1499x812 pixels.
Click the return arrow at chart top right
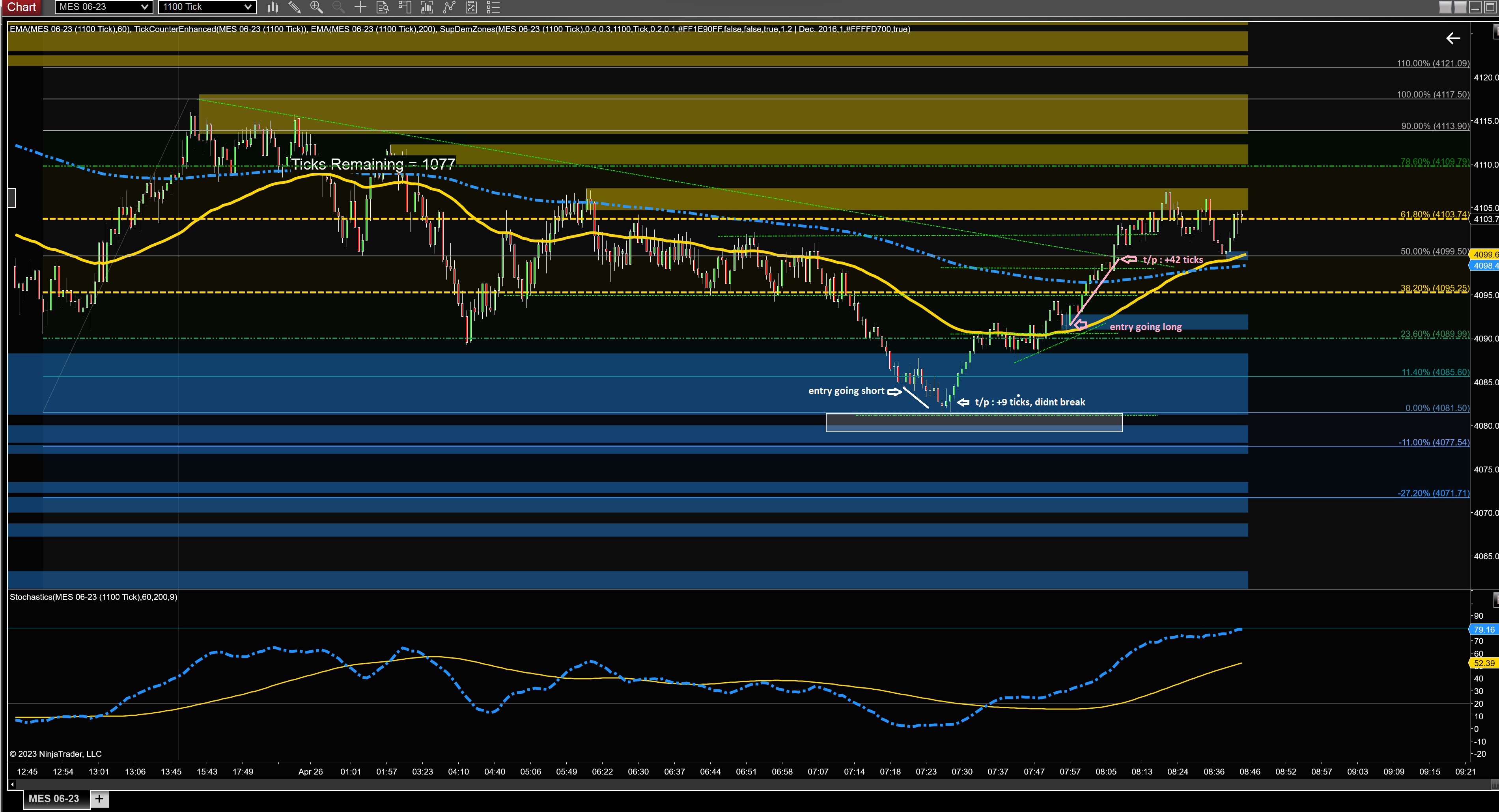(1453, 38)
